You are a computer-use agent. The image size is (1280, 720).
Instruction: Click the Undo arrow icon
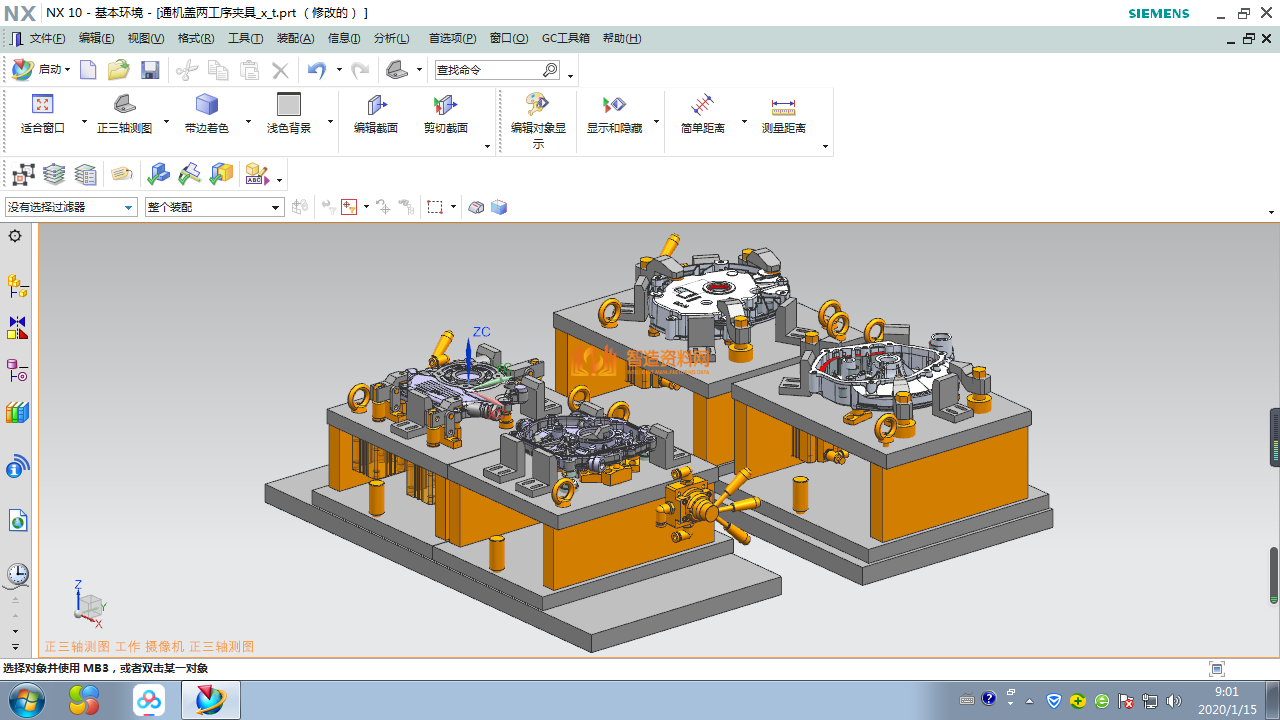tap(317, 70)
